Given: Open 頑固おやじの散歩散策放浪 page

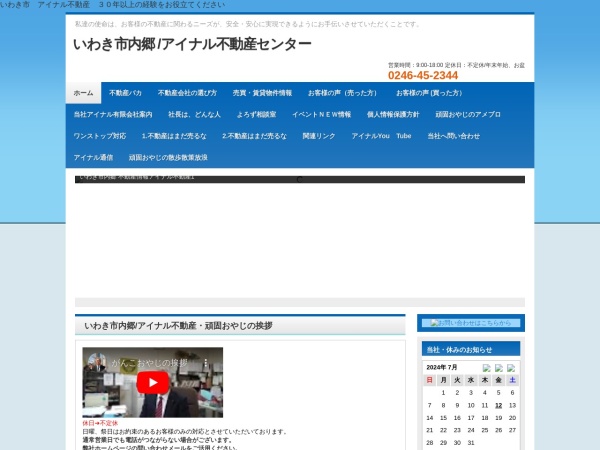Looking at the screenshot, I should 168,157.
